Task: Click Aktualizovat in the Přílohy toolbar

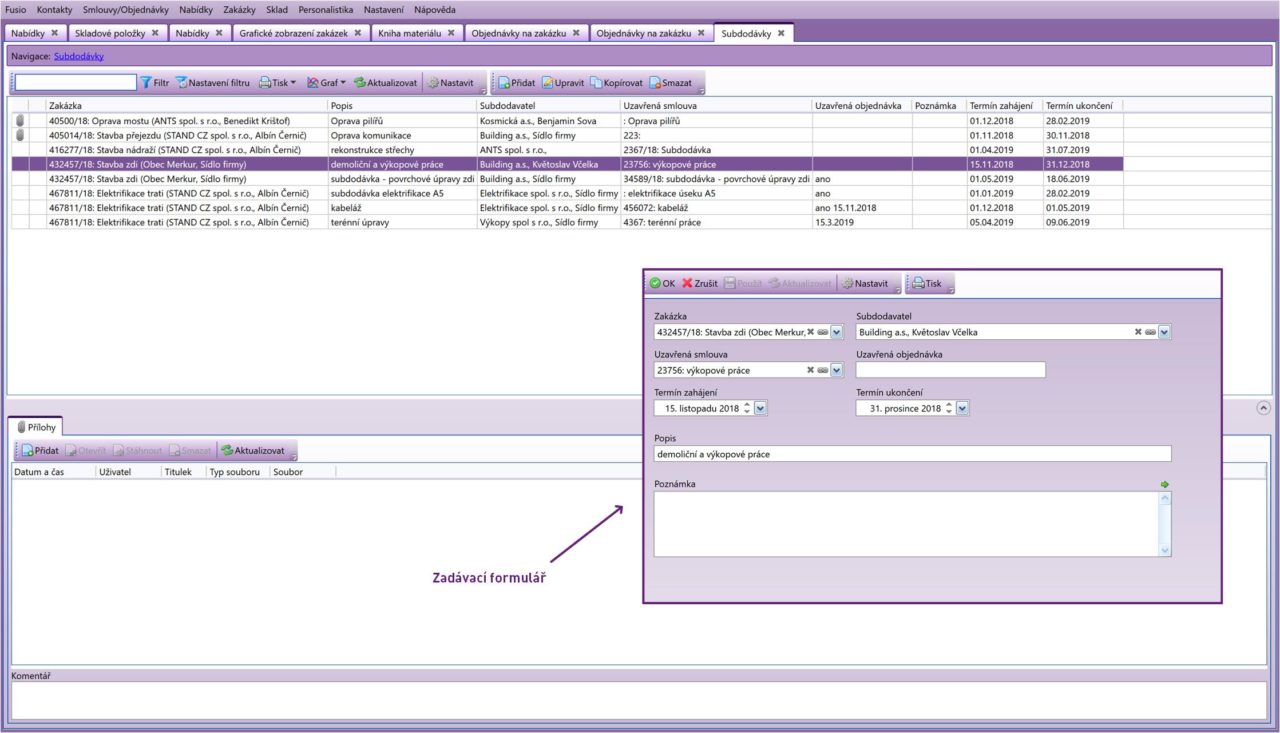Action: (253, 451)
